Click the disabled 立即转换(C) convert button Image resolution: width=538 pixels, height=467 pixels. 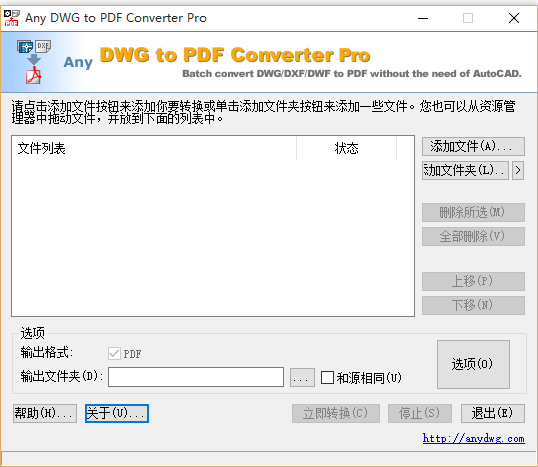[x=336, y=413]
